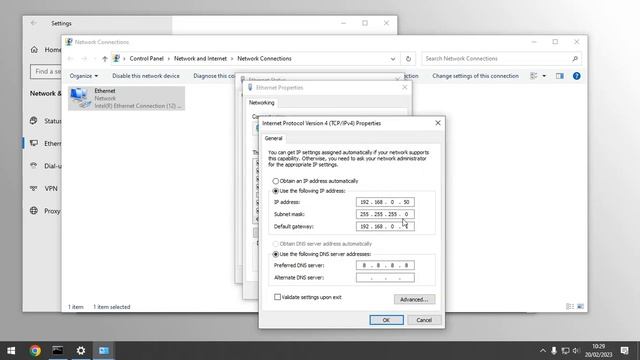Open Home in Settings window

click(45, 50)
